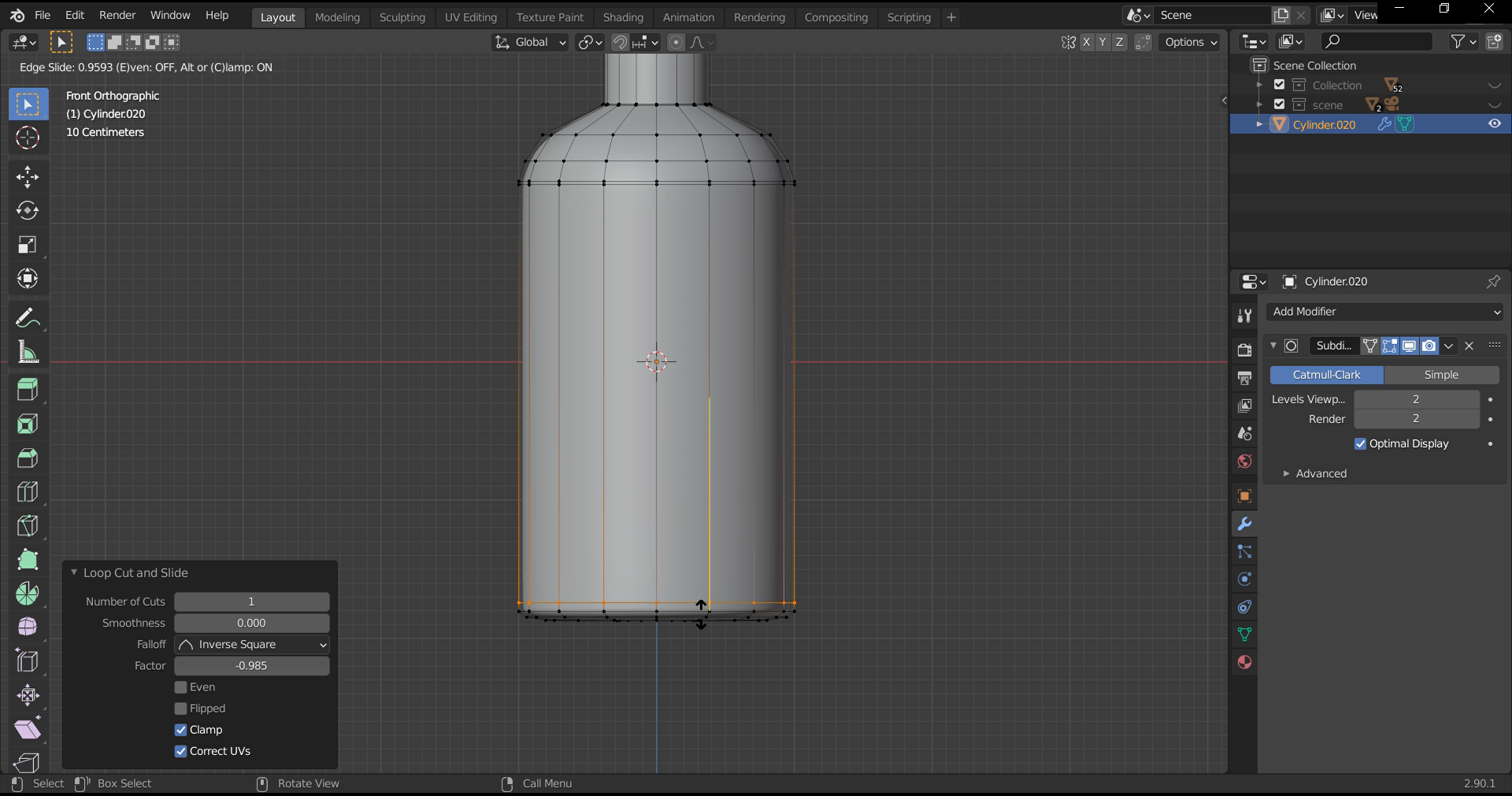The image size is (1512, 796).
Task: Activate the Shrink/Fatten tool
Action: [28, 695]
